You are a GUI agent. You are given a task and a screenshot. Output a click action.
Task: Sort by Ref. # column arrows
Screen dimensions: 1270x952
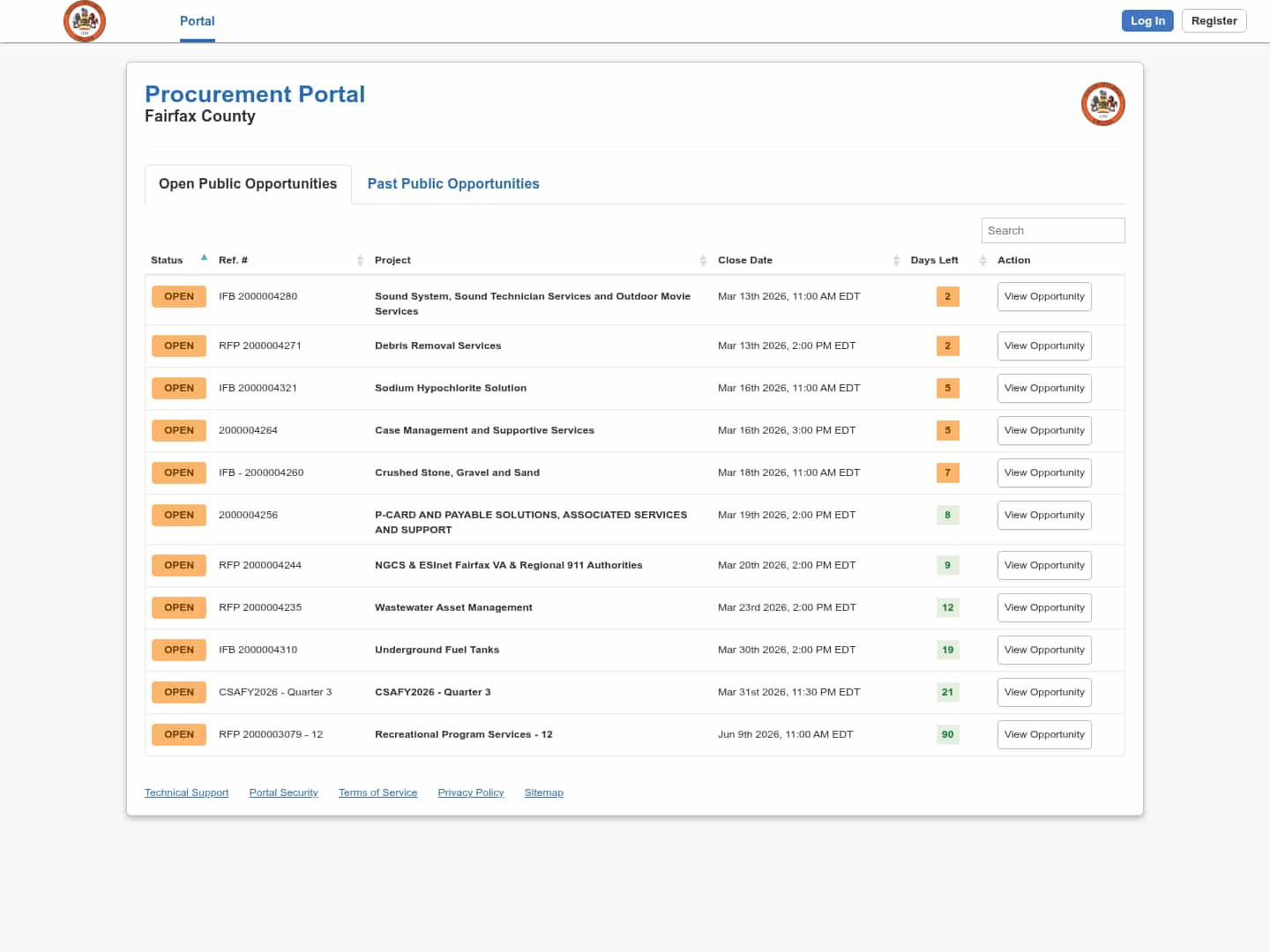pos(360,260)
